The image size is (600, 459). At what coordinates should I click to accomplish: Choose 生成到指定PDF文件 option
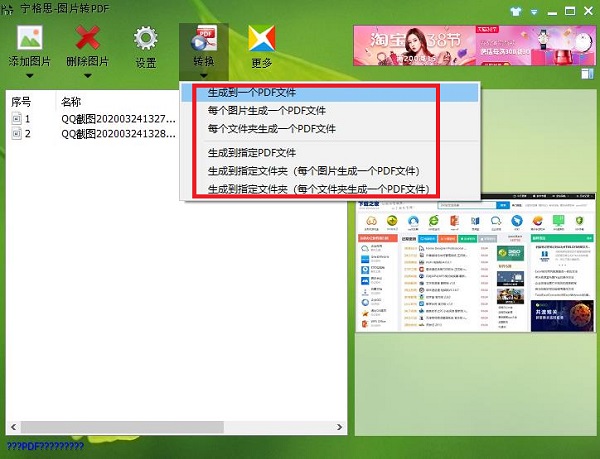[x=251, y=153]
